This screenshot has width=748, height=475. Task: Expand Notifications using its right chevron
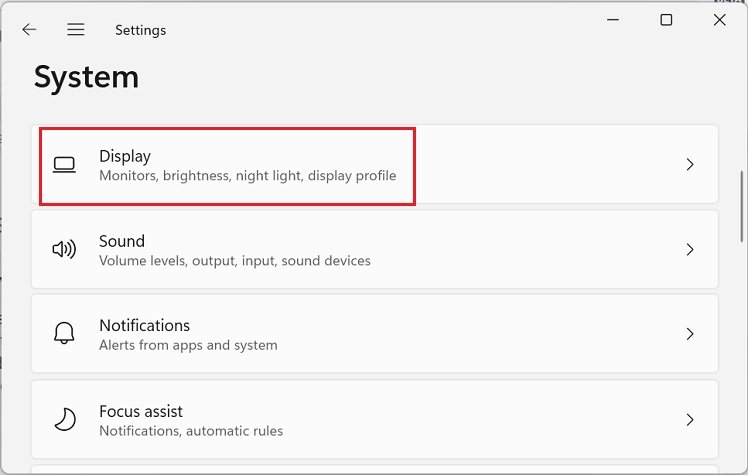point(690,334)
